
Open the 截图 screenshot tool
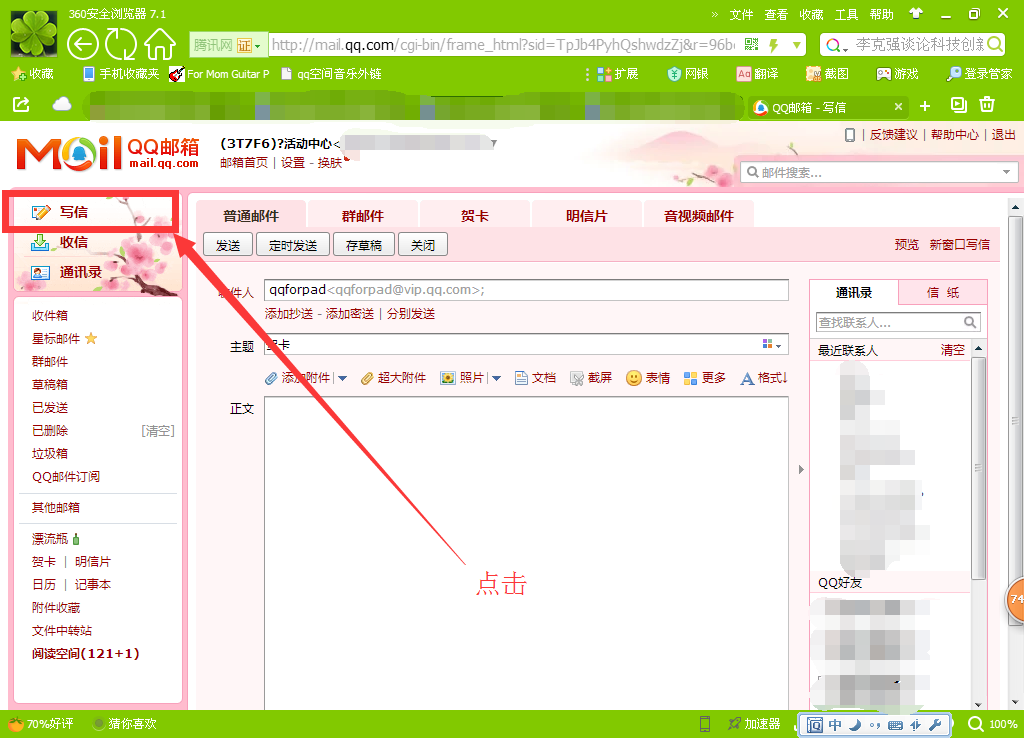827,74
